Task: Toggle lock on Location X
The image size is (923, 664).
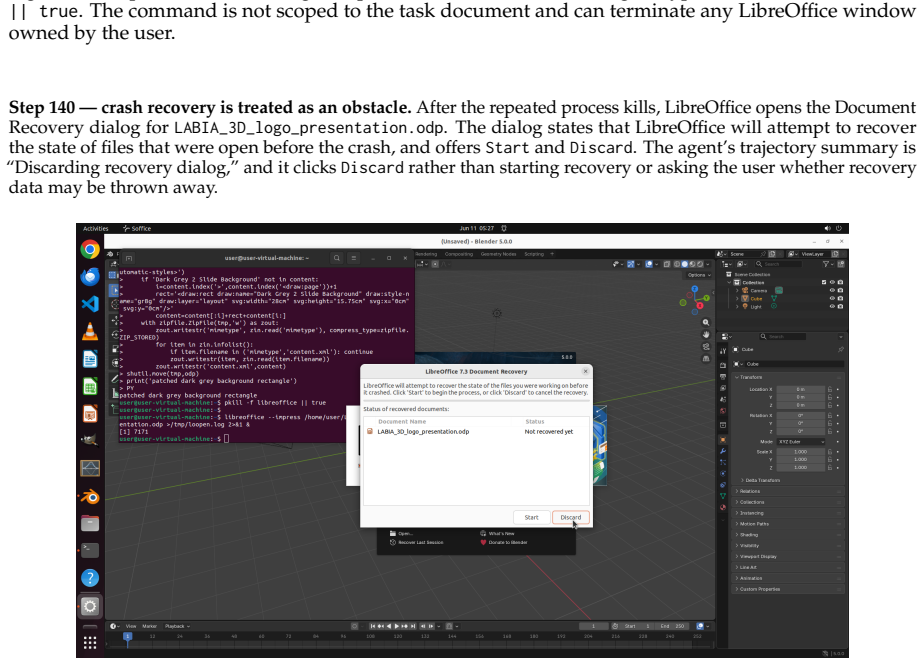Action: coord(830,389)
